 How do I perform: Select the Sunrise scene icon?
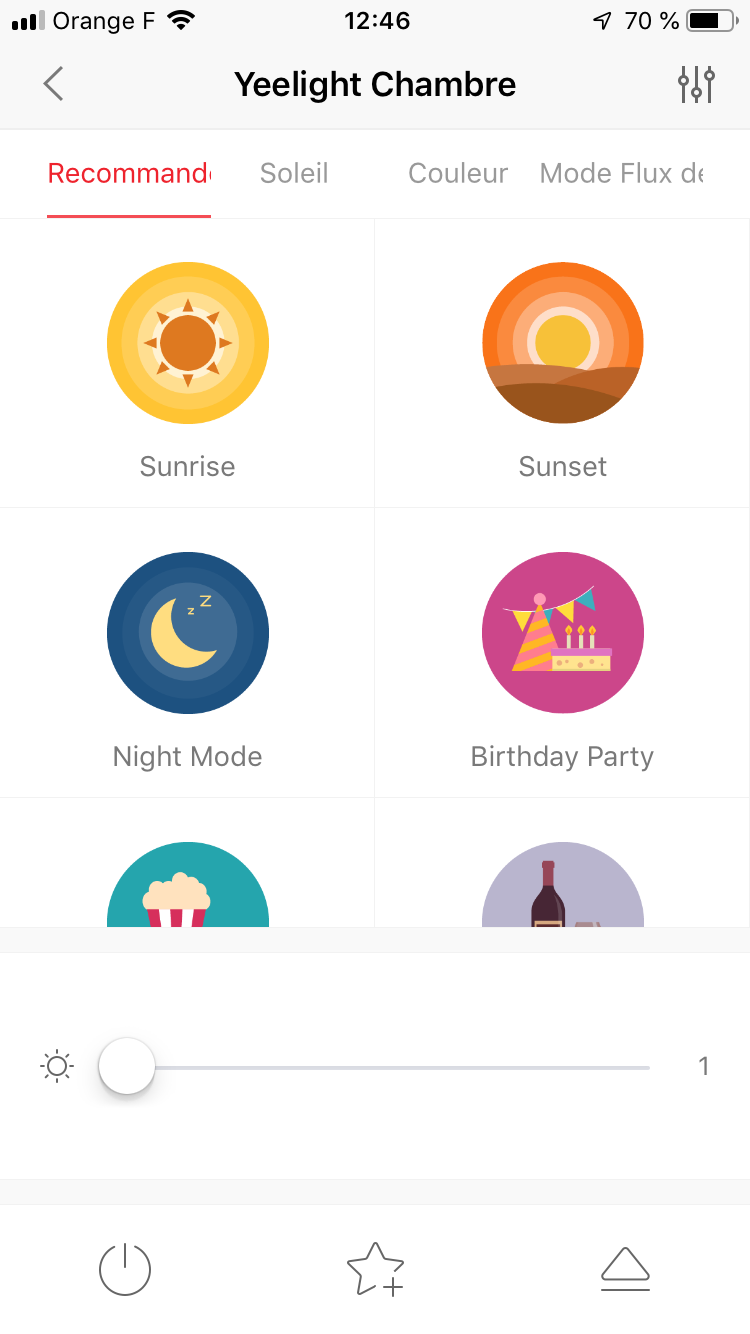(x=188, y=343)
